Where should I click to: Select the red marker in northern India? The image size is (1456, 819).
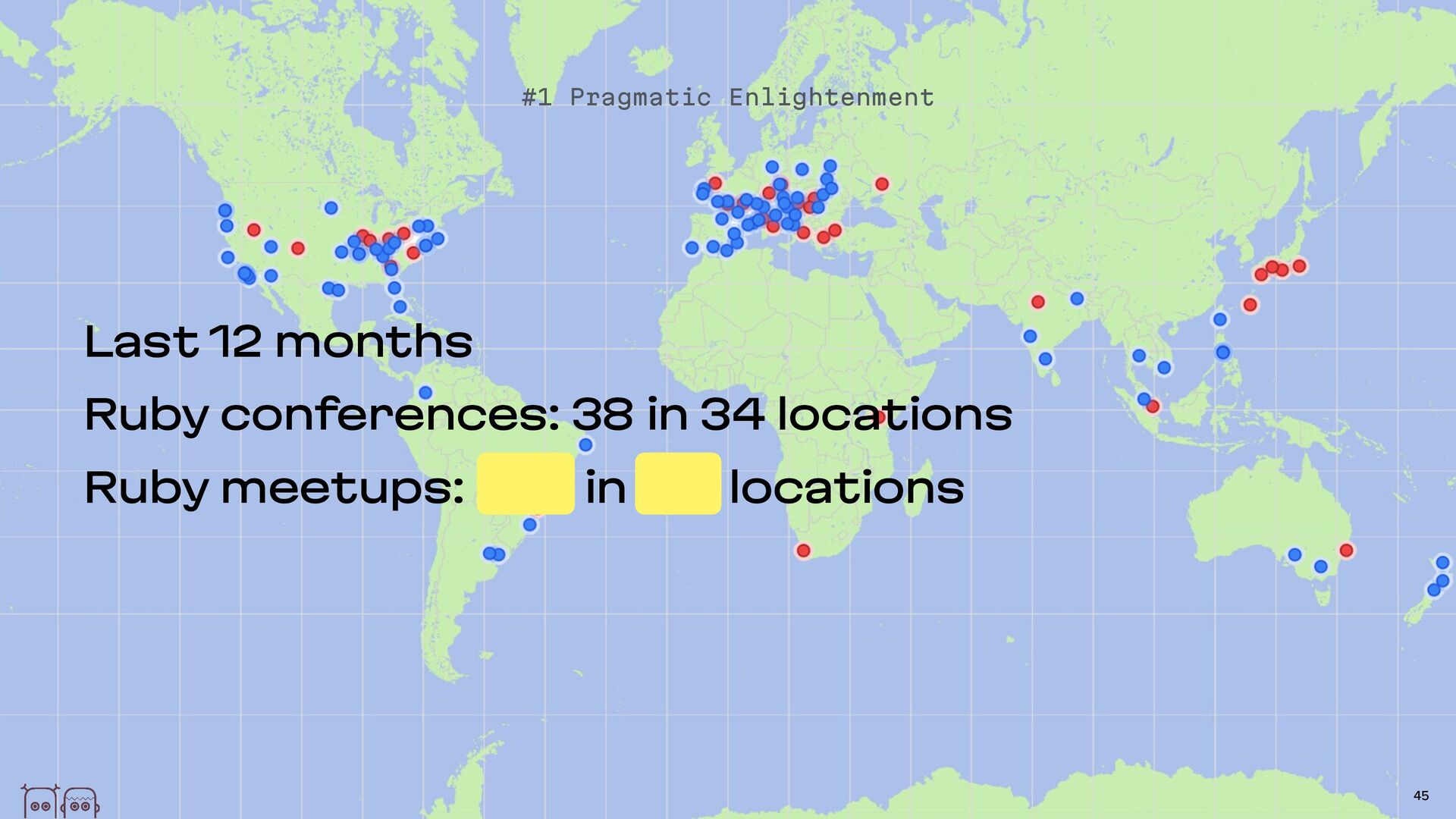(1037, 302)
